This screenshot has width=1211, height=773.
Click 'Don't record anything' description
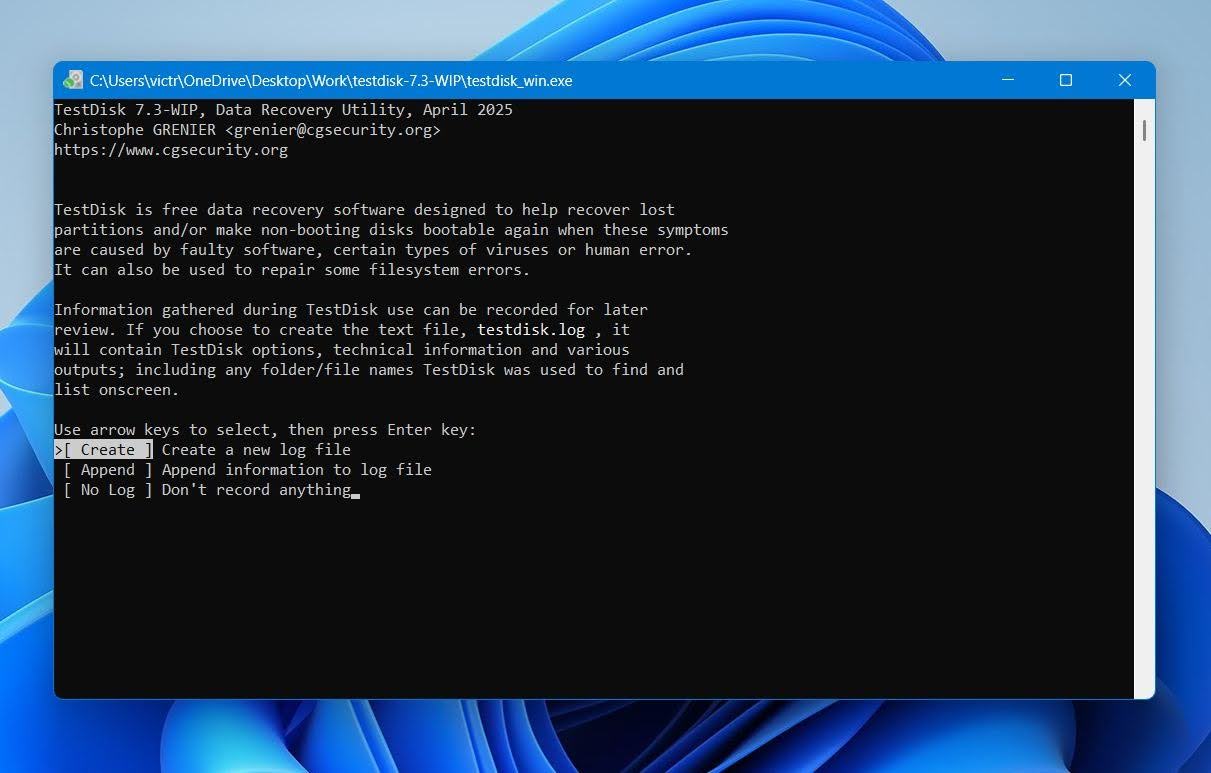pyautogui.click(x=256, y=490)
